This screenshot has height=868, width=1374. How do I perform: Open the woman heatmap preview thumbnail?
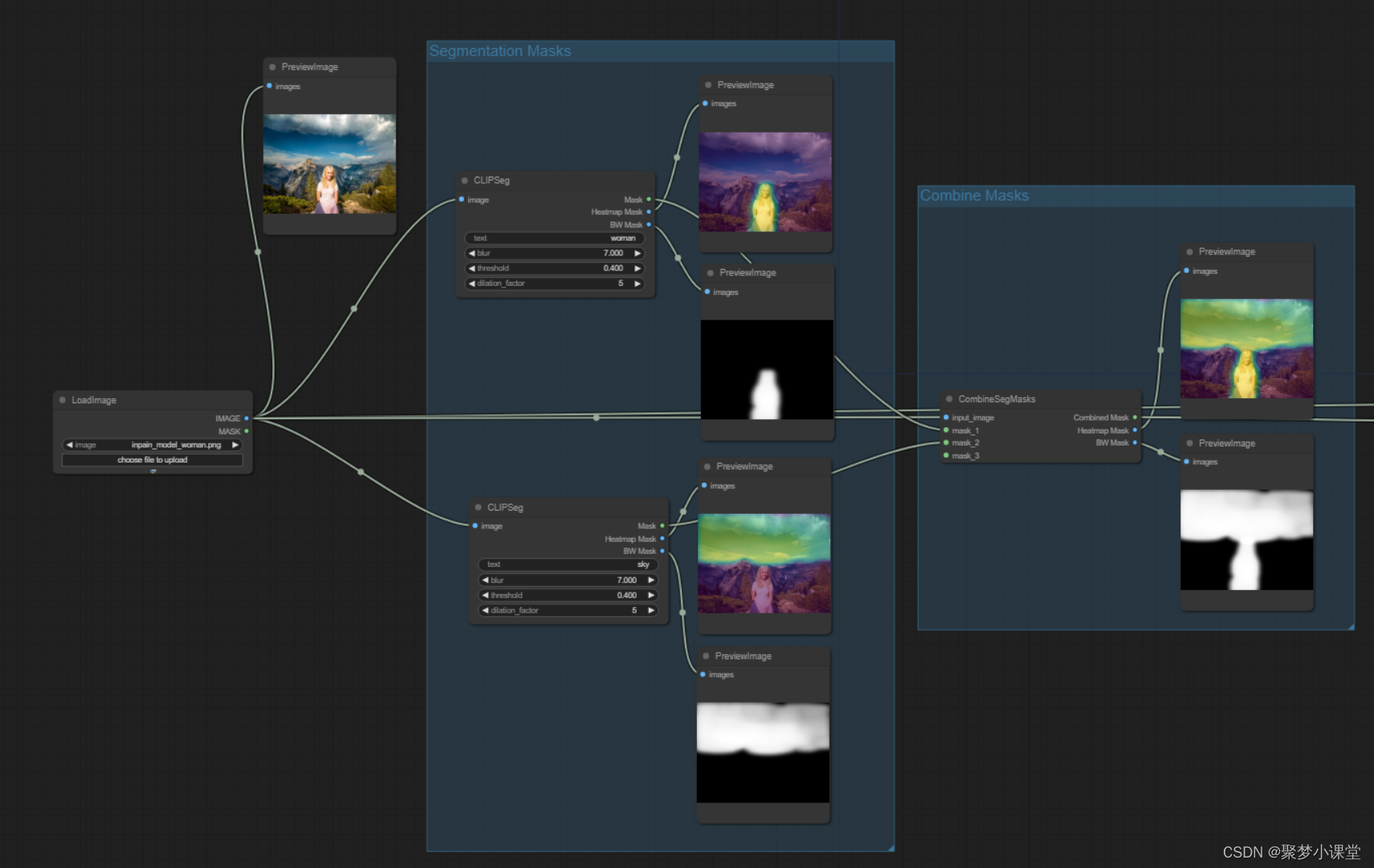(765, 182)
